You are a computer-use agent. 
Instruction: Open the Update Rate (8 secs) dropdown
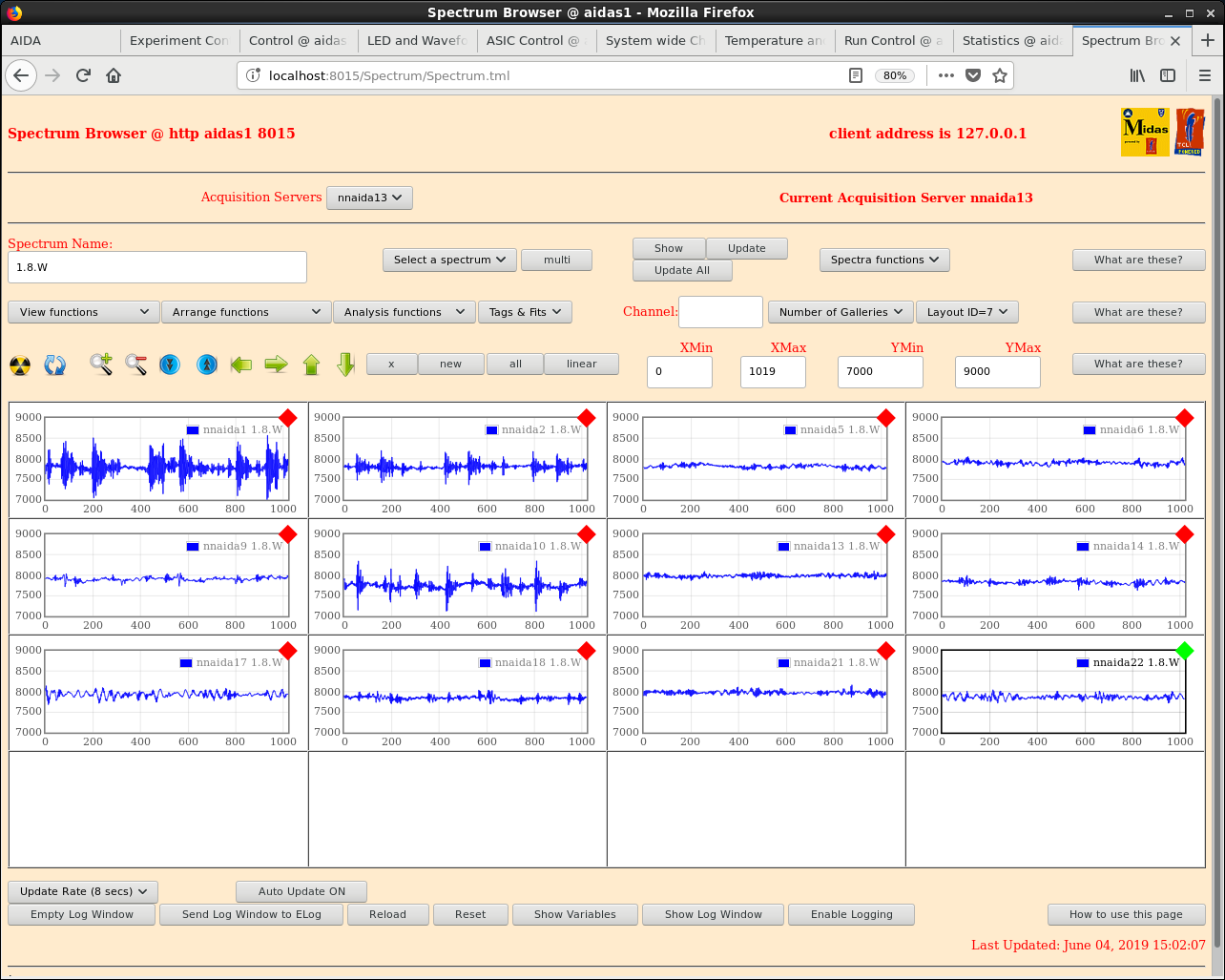click(x=83, y=891)
